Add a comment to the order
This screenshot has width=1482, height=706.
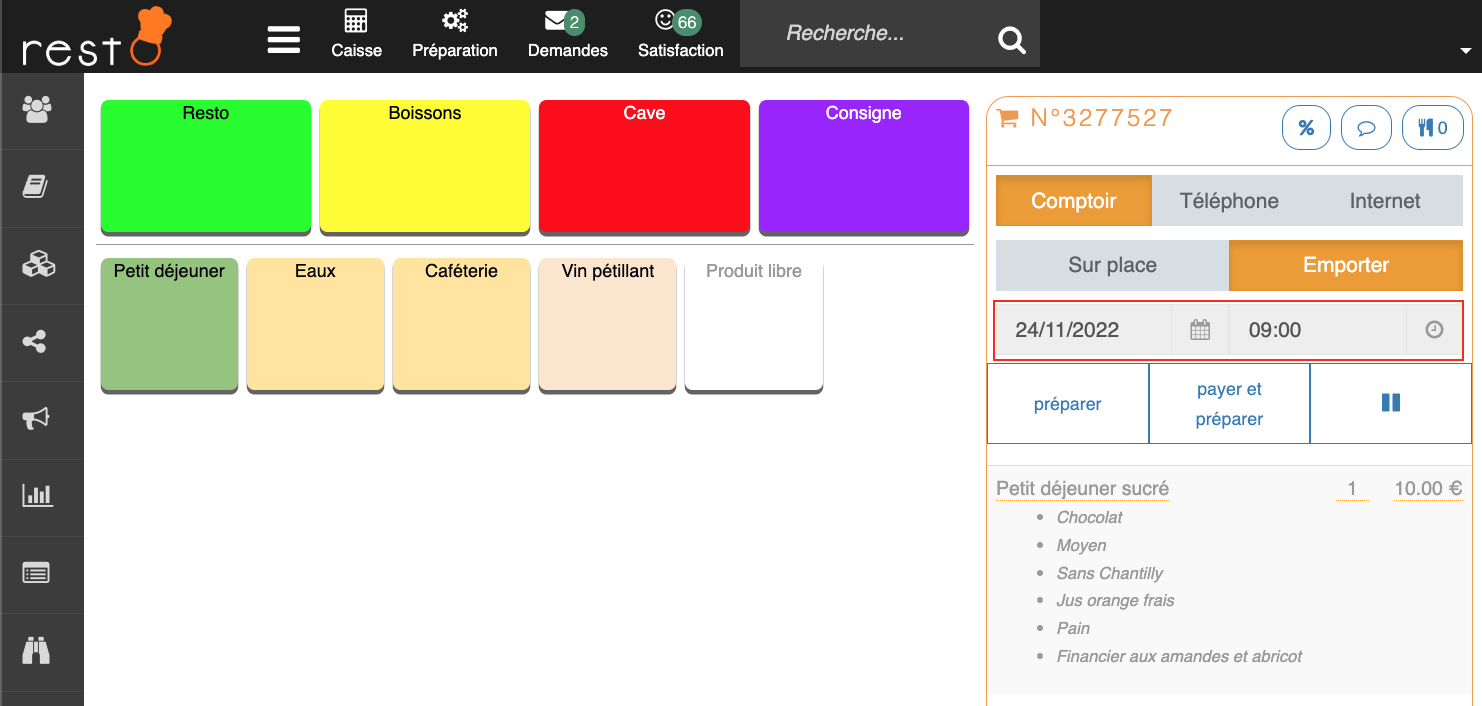tap(1365, 128)
